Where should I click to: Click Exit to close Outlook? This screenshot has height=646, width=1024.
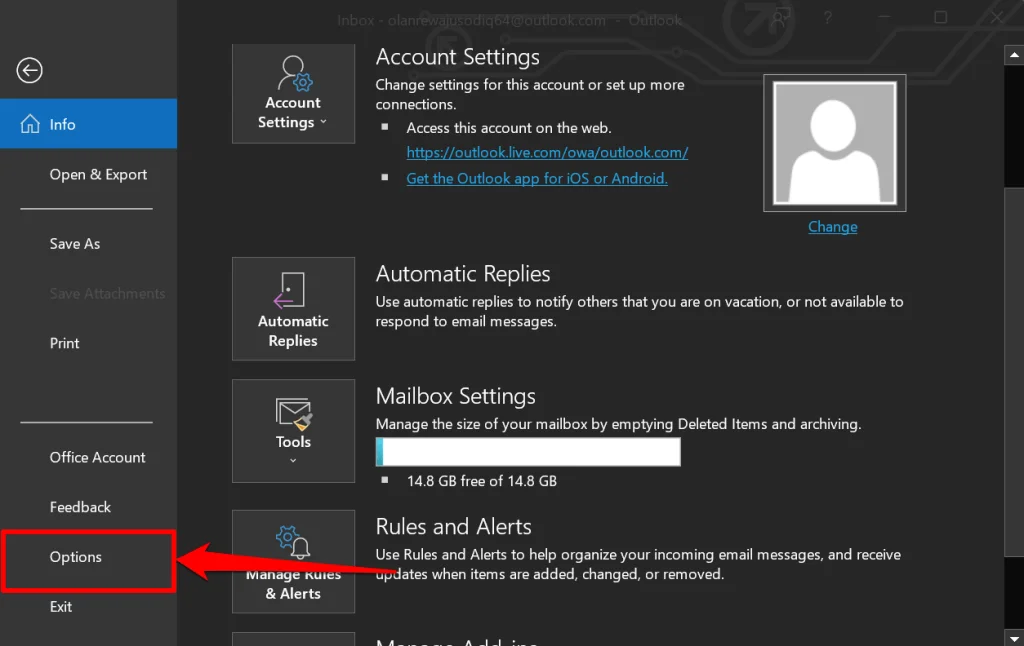61,607
